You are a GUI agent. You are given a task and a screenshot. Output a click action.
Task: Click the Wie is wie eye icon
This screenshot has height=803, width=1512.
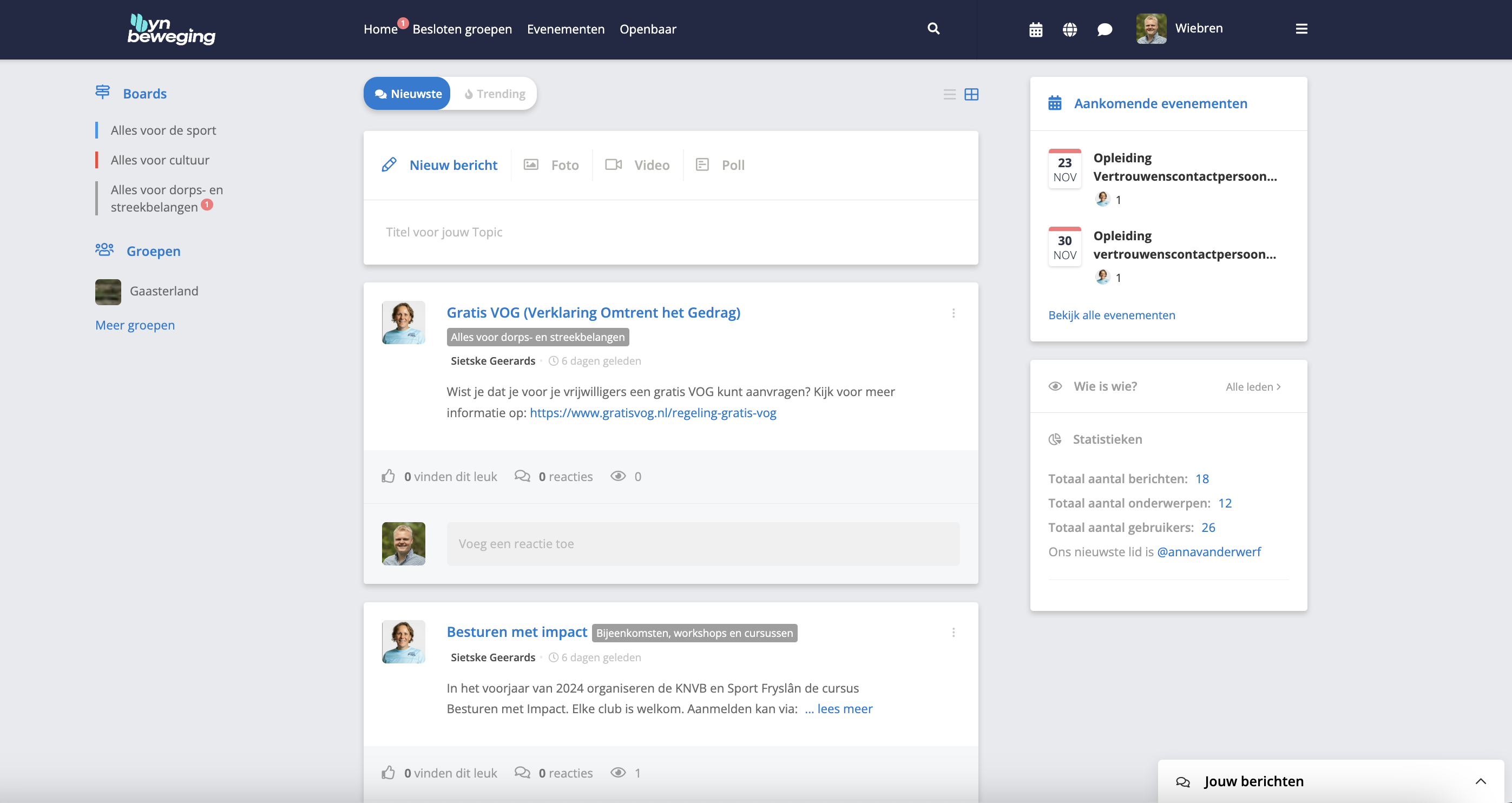[x=1055, y=386]
